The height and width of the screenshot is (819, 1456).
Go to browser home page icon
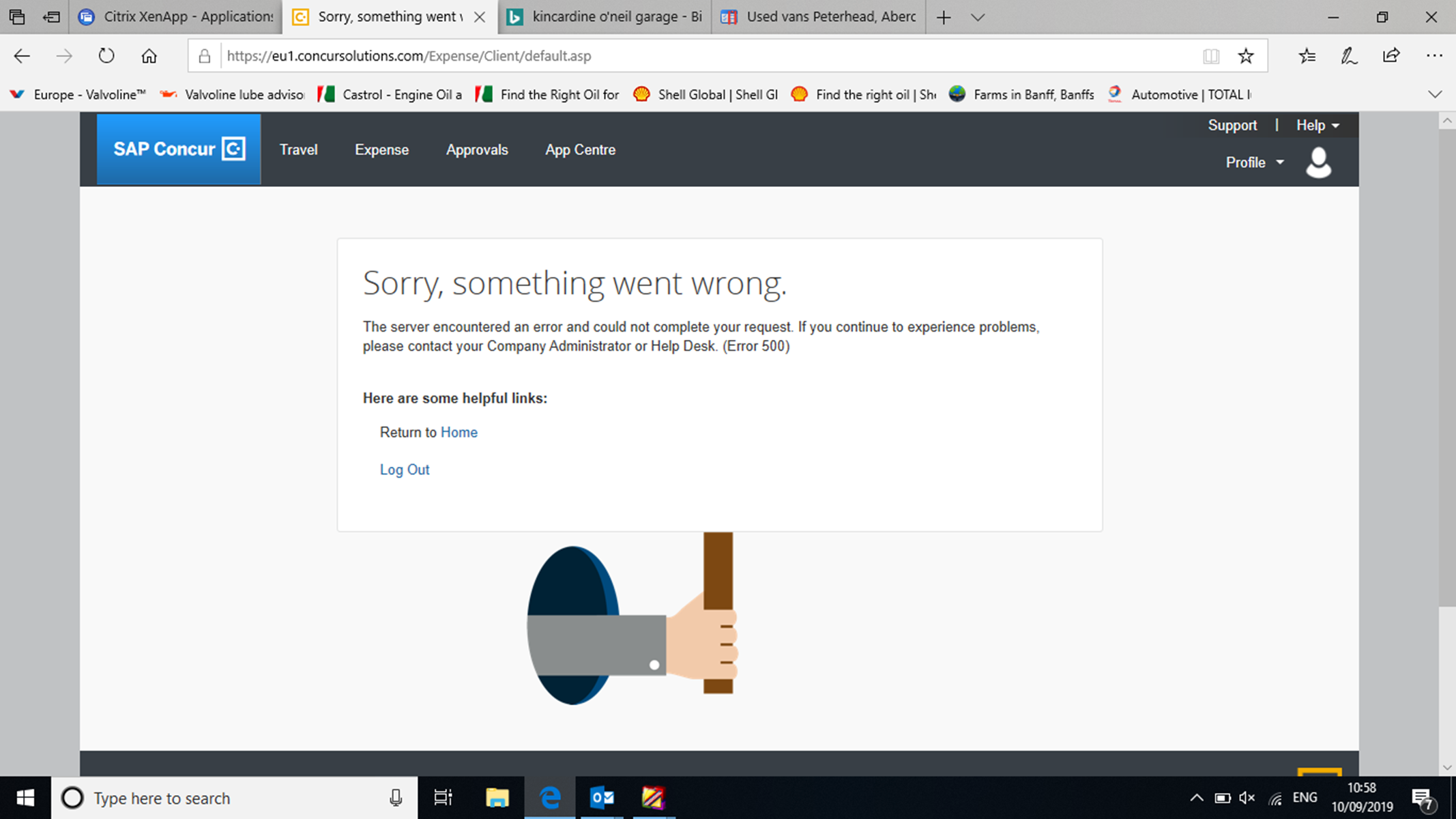click(149, 56)
